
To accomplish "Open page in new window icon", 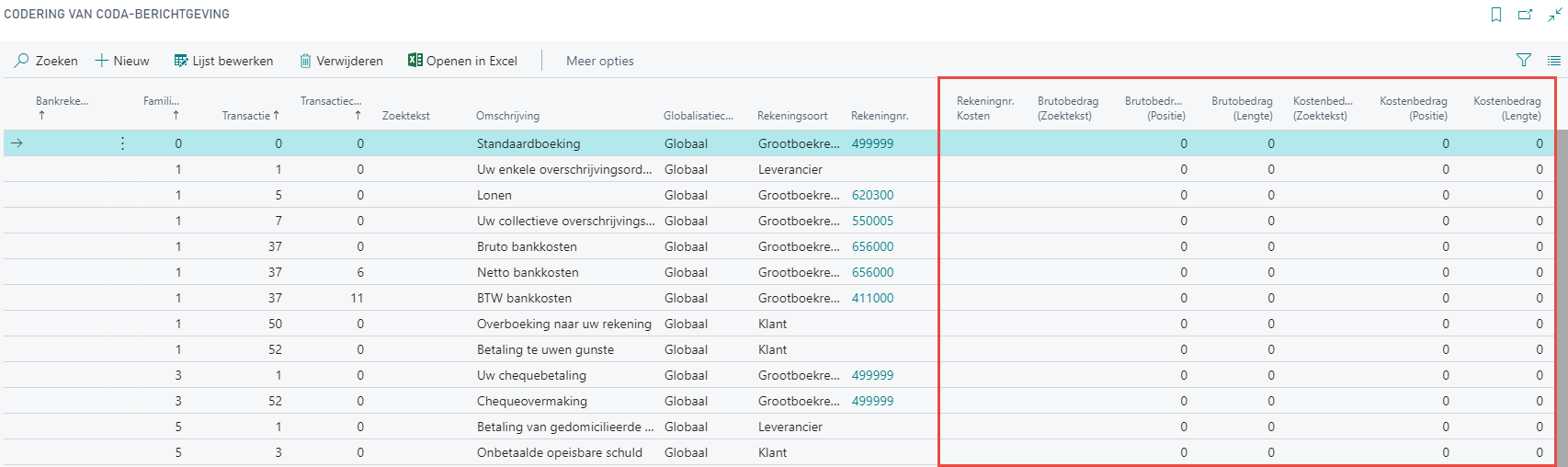I will click(x=1525, y=15).
